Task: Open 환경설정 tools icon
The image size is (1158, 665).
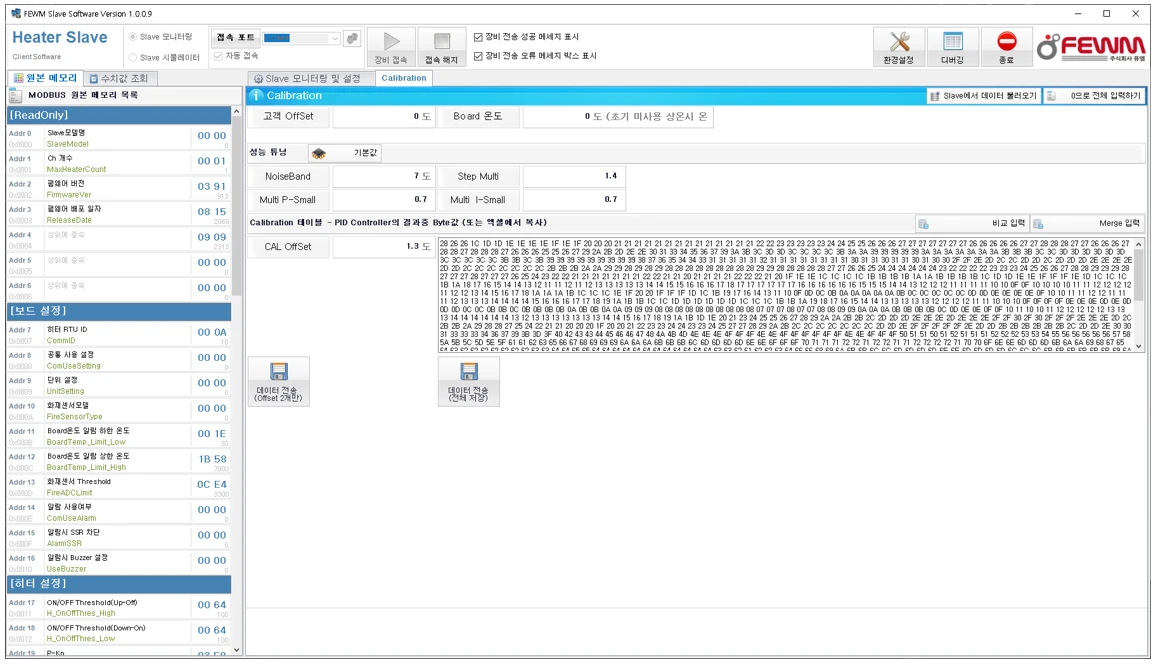Action: [899, 41]
